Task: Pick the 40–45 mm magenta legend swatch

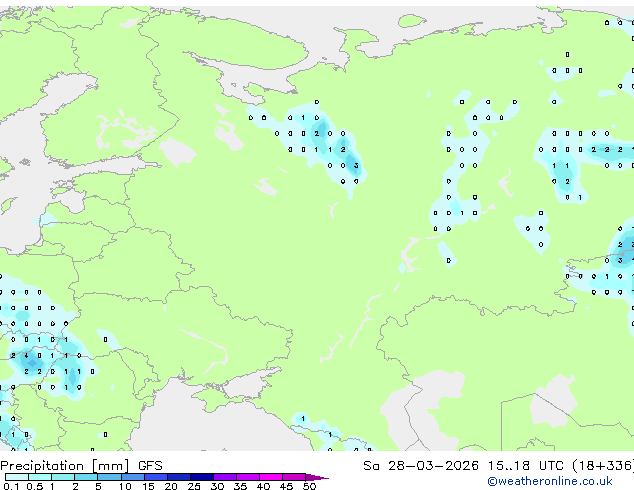Action: pos(271,477)
